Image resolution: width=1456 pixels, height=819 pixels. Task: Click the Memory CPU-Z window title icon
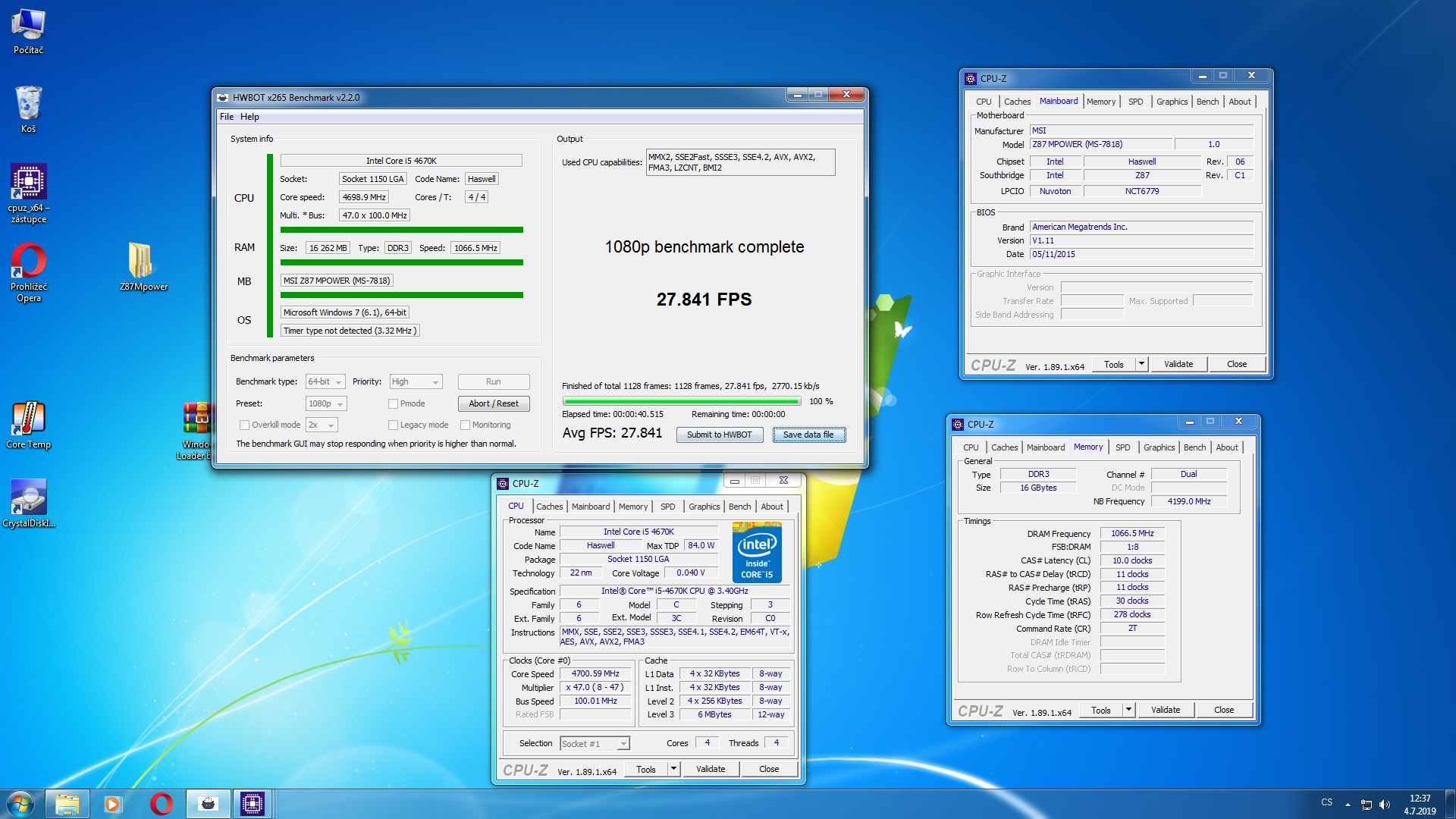tap(958, 424)
